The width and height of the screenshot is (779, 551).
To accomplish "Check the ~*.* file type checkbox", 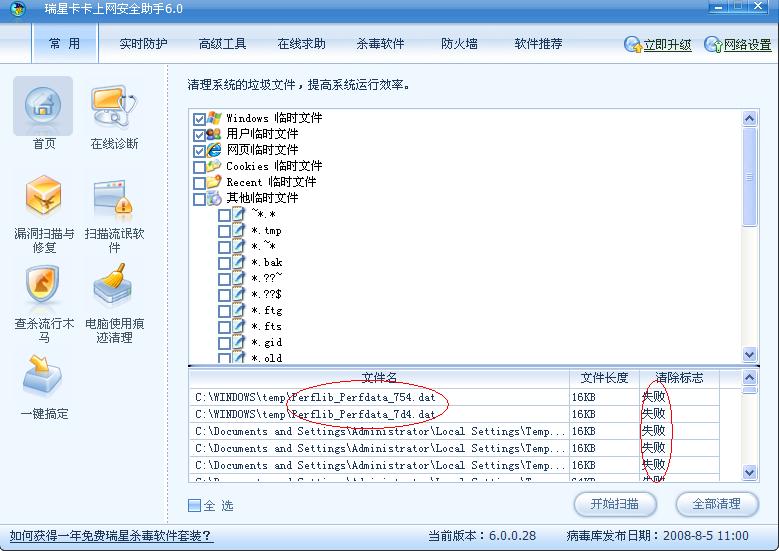I will pos(225,215).
